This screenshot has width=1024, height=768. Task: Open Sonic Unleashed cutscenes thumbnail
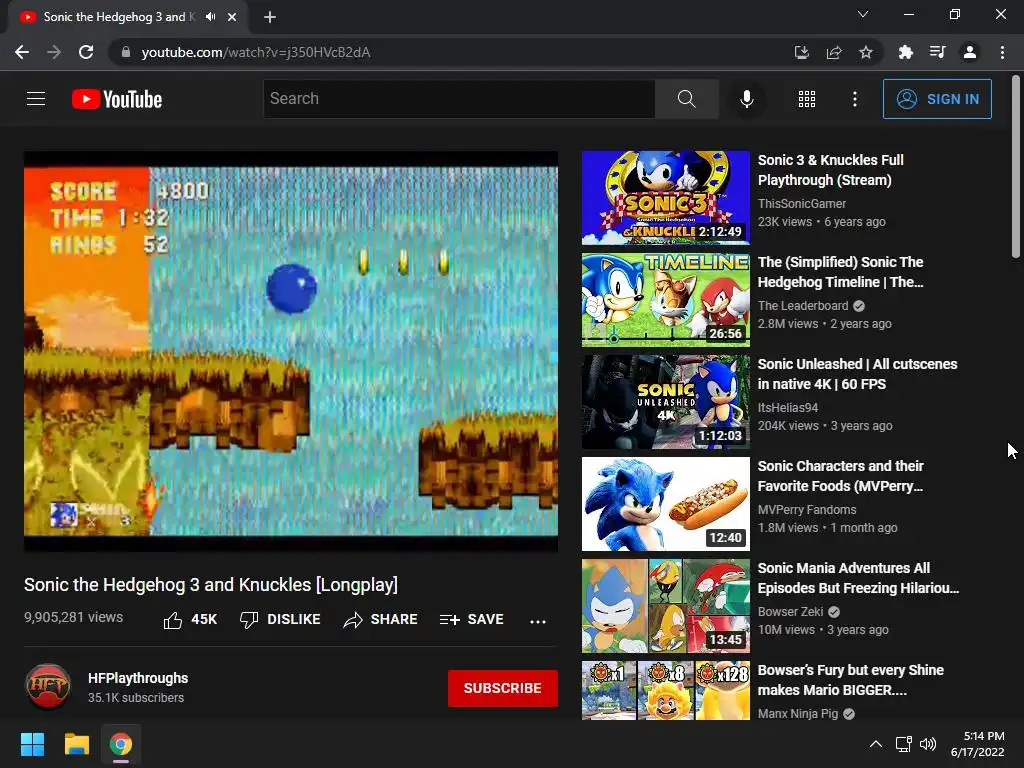(665, 402)
